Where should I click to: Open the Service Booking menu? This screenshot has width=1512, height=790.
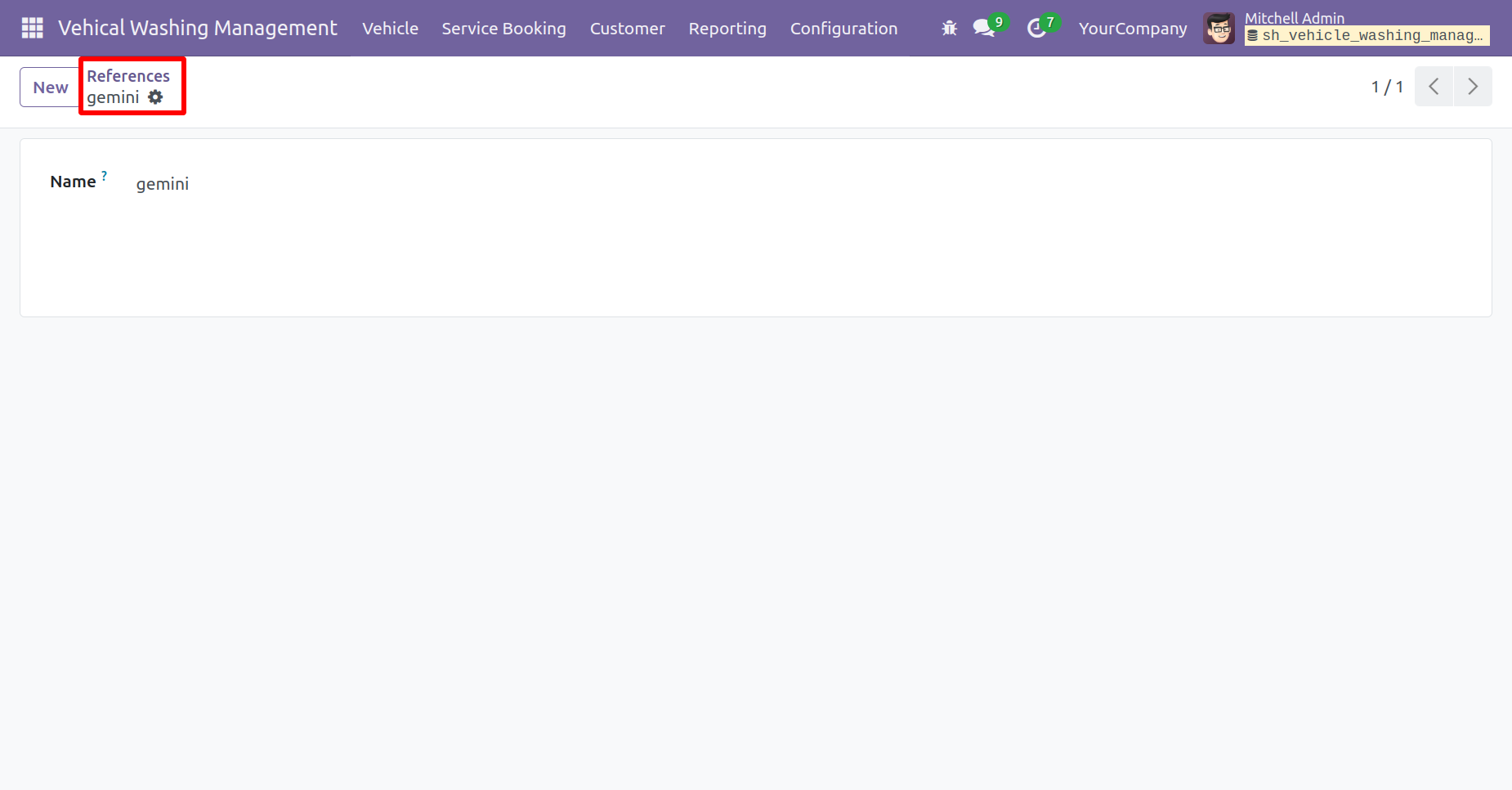click(503, 28)
